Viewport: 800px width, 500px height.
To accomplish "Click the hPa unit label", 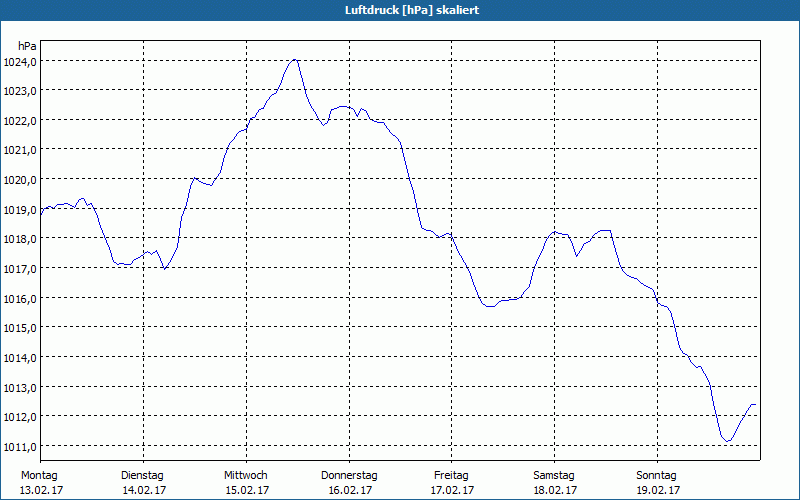I will pyautogui.click(x=27, y=46).
